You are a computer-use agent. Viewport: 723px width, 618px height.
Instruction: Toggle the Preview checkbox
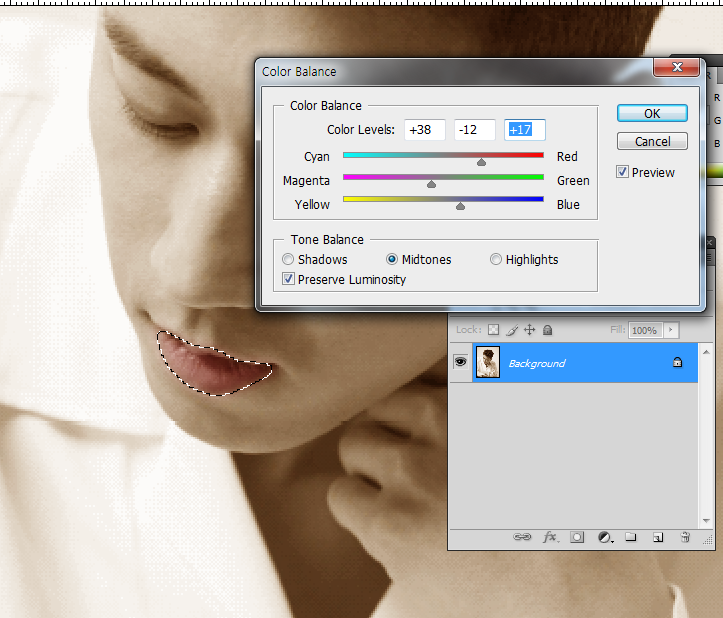coord(622,172)
